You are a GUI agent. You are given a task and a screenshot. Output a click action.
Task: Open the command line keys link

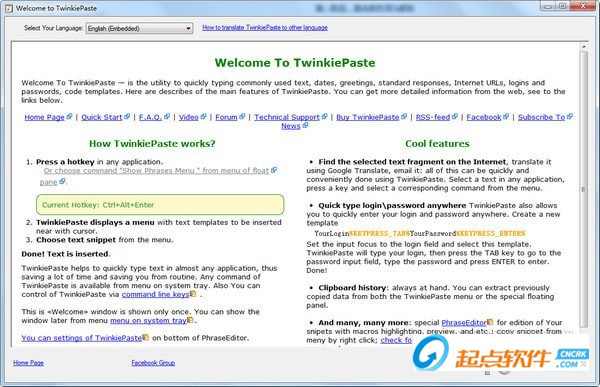pyautogui.click(x=155, y=294)
